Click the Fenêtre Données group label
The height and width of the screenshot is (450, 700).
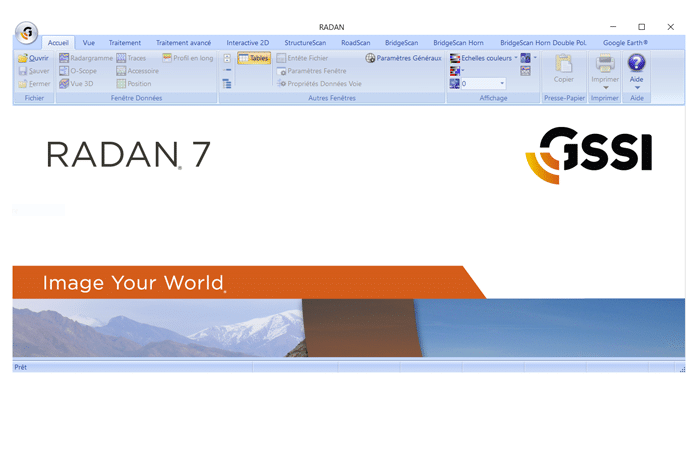tap(136, 98)
